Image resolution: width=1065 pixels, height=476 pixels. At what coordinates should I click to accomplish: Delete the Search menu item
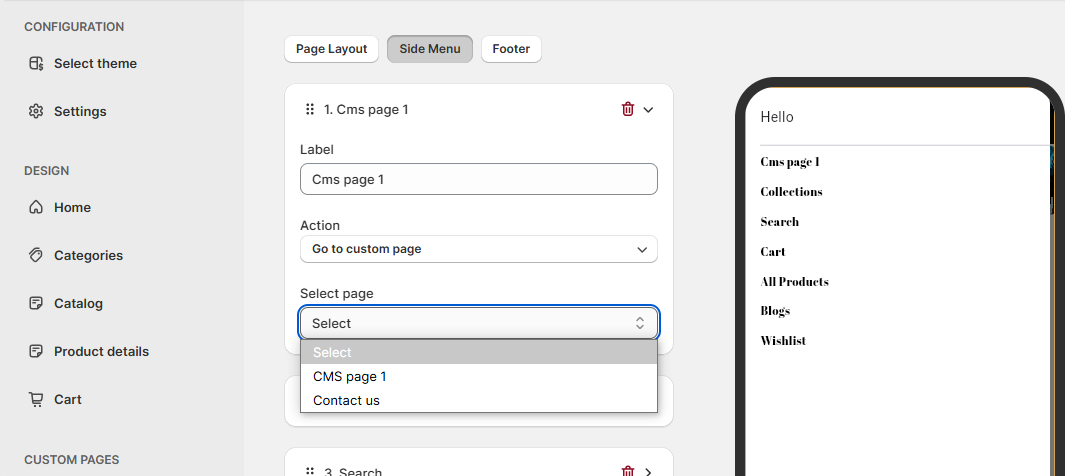coord(628,471)
